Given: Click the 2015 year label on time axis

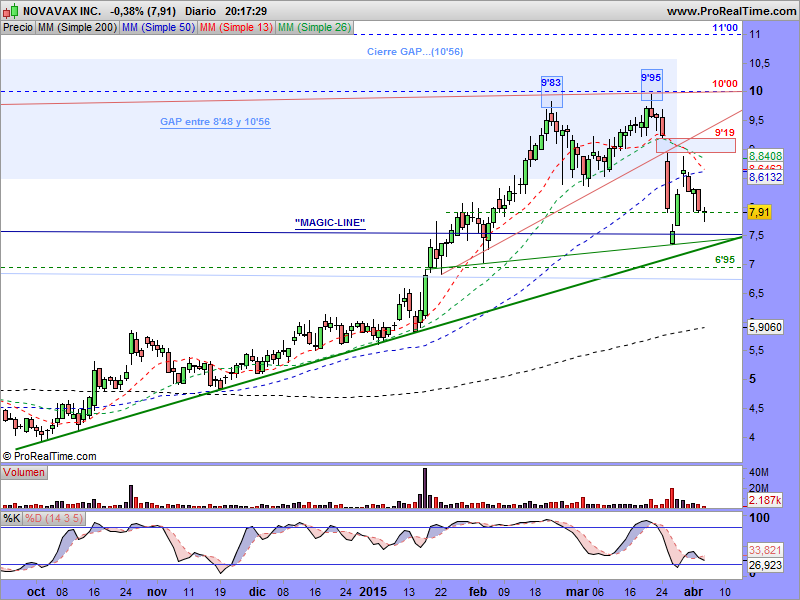Looking at the screenshot, I should pos(373,592).
